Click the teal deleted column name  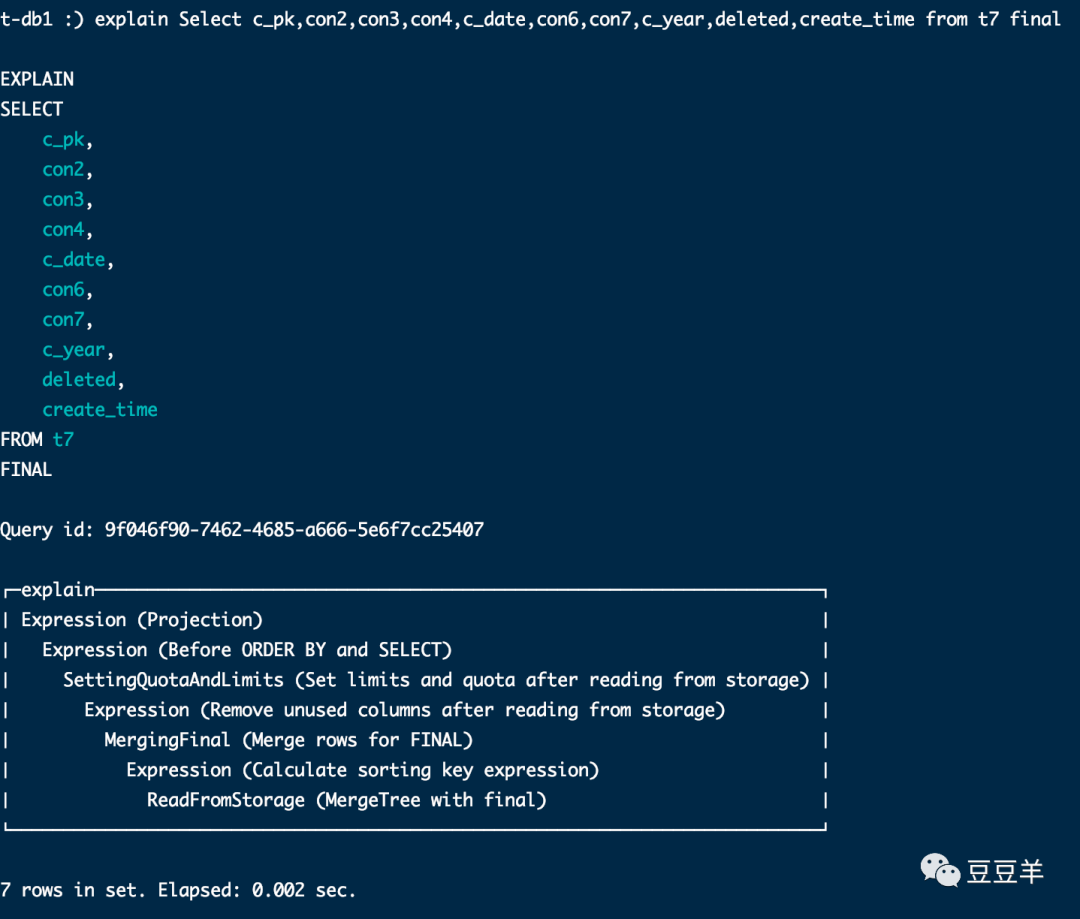point(79,380)
